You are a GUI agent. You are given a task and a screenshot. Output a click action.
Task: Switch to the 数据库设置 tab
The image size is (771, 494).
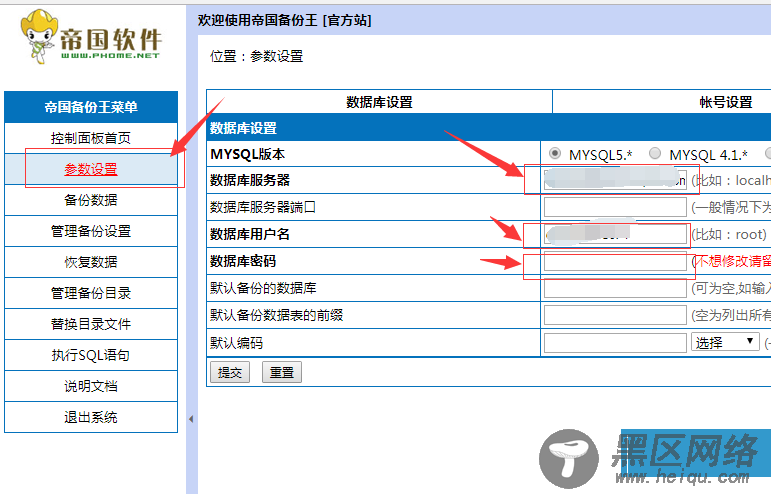pos(379,102)
